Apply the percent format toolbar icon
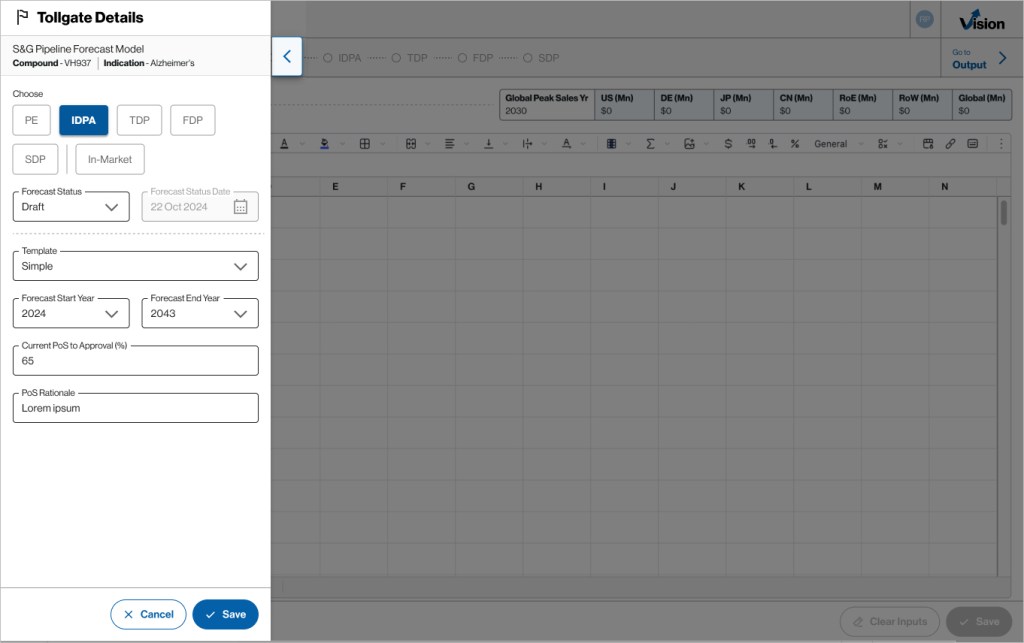The height and width of the screenshot is (643, 1024). pos(795,144)
